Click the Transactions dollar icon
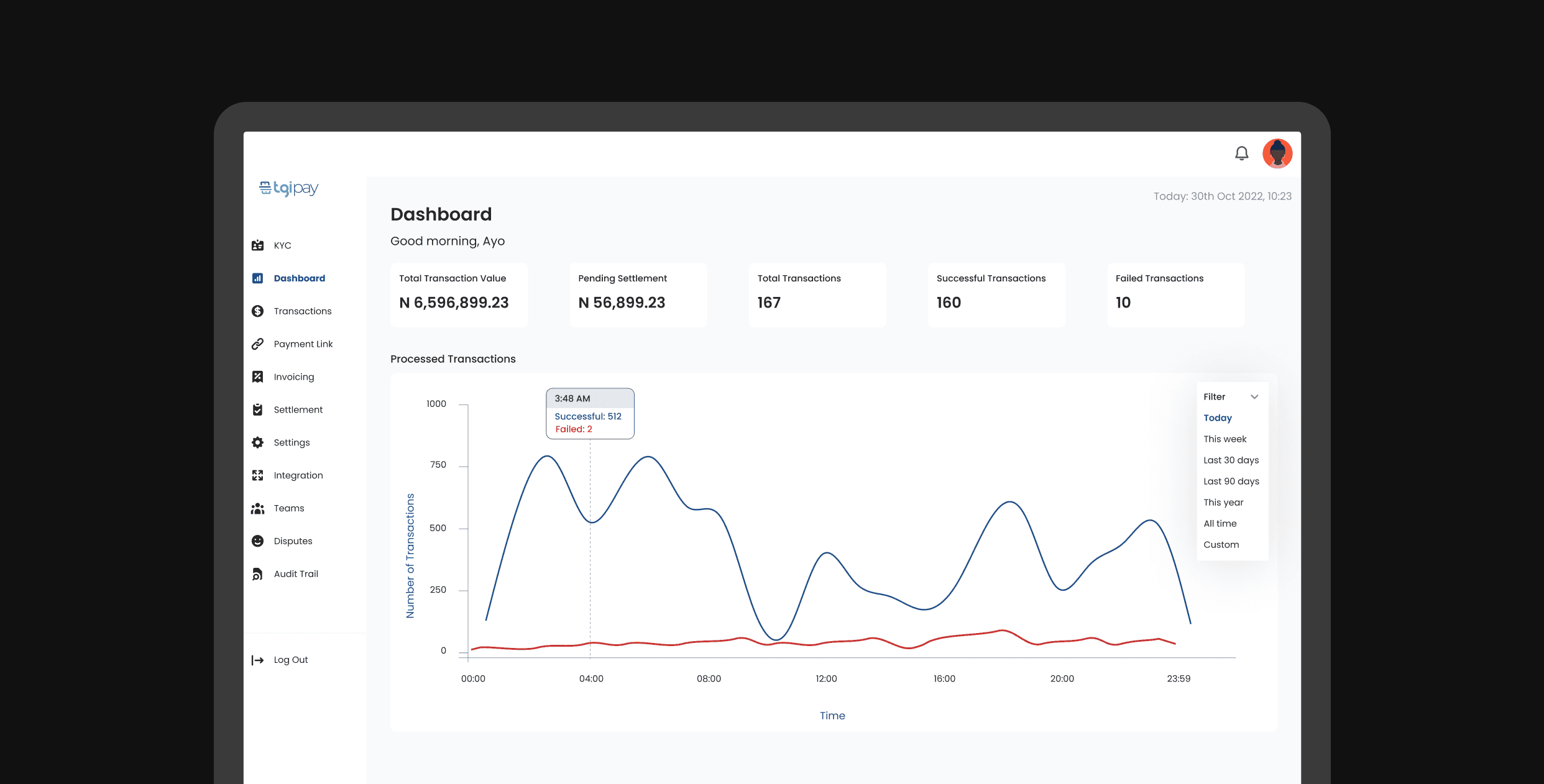The height and width of the screenshot is (784, 1544). pos(257,311)
